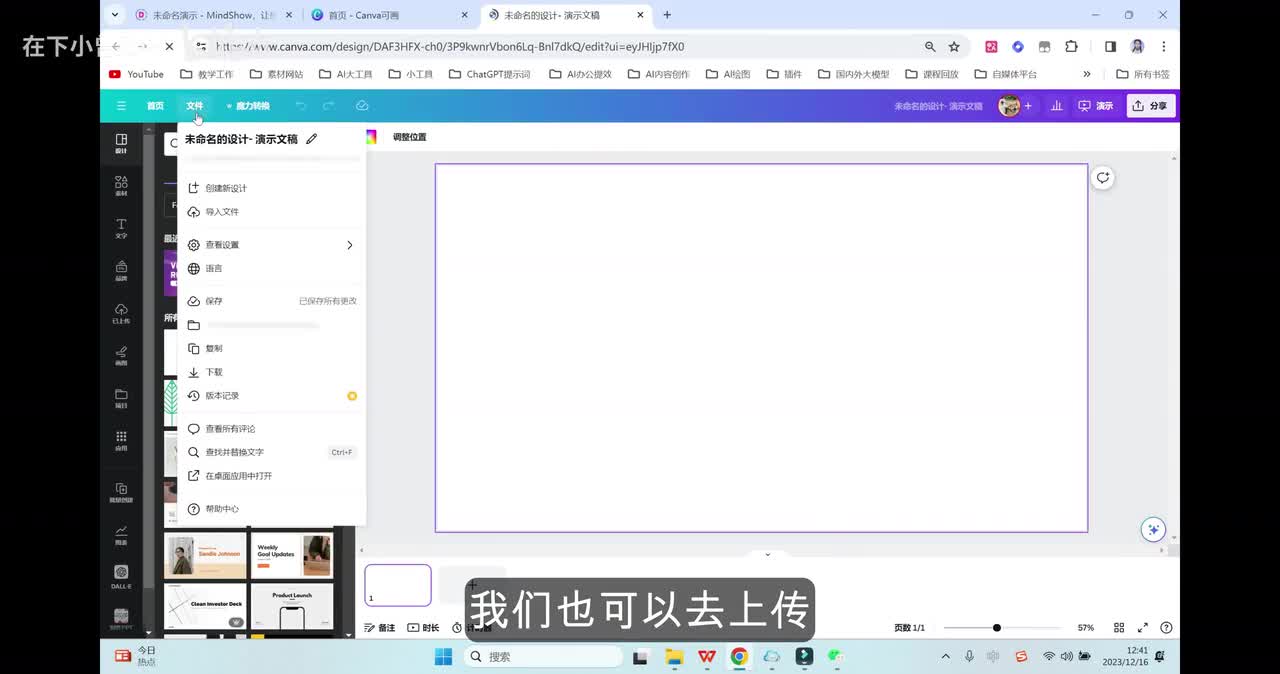Open the Text (文字) sidebar panel
The width and height of the screenshot is (1280, 674).
pos(121,228)
